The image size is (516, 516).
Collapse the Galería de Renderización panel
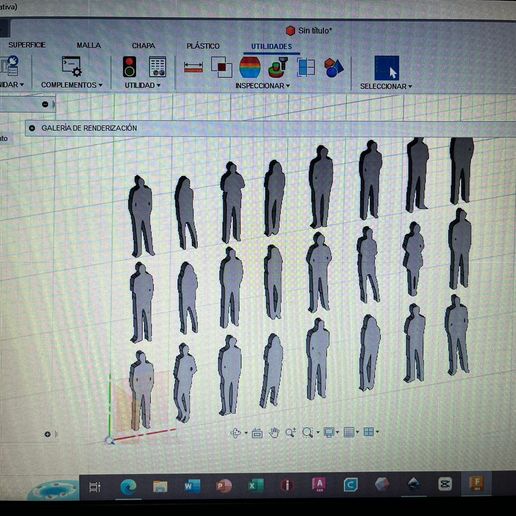click(32, 128)
